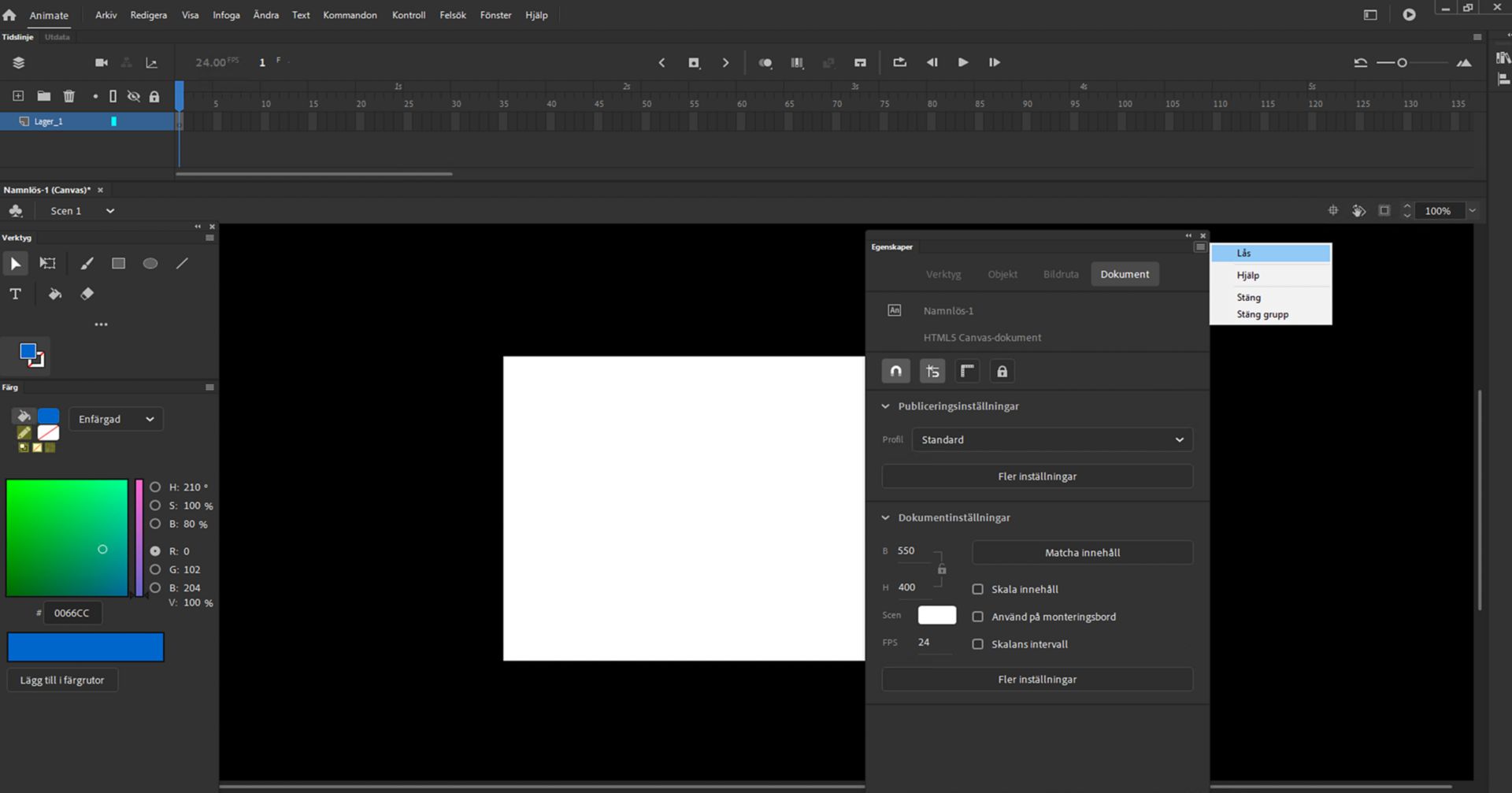Image resolution: width=1512 pixels, height=793 pixels.
Task: Delete layer with trash icon
Action: [x=69, y=96]
